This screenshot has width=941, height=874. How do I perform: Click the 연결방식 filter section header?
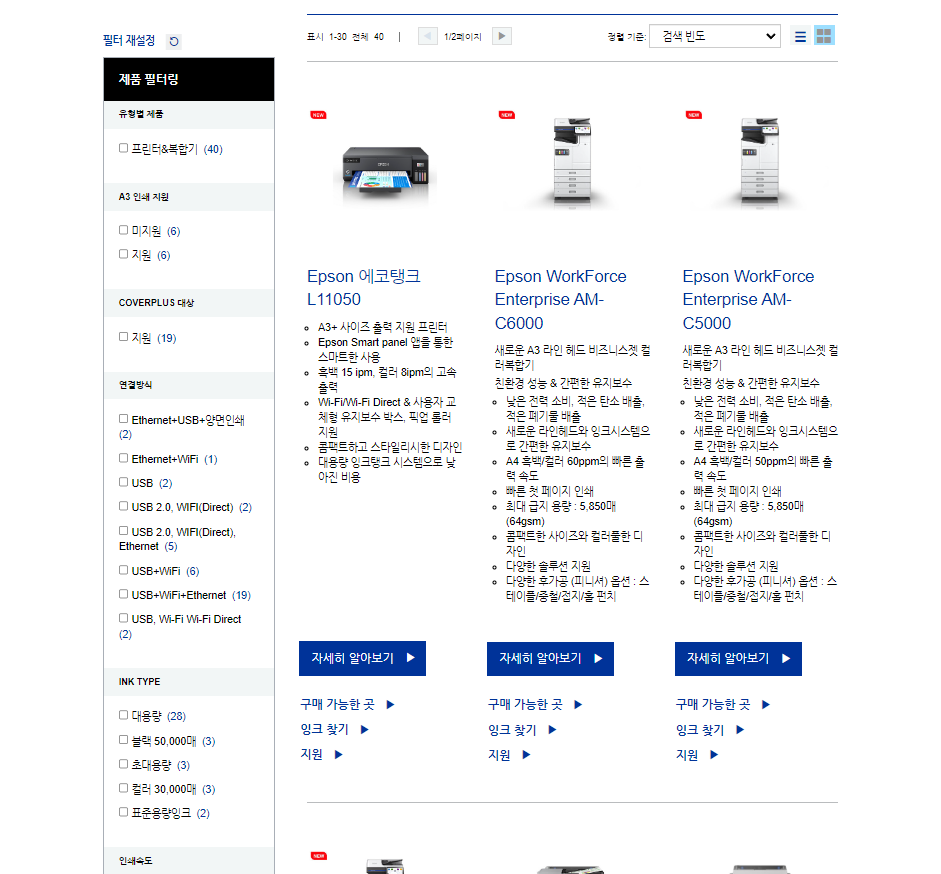(189, 385)
